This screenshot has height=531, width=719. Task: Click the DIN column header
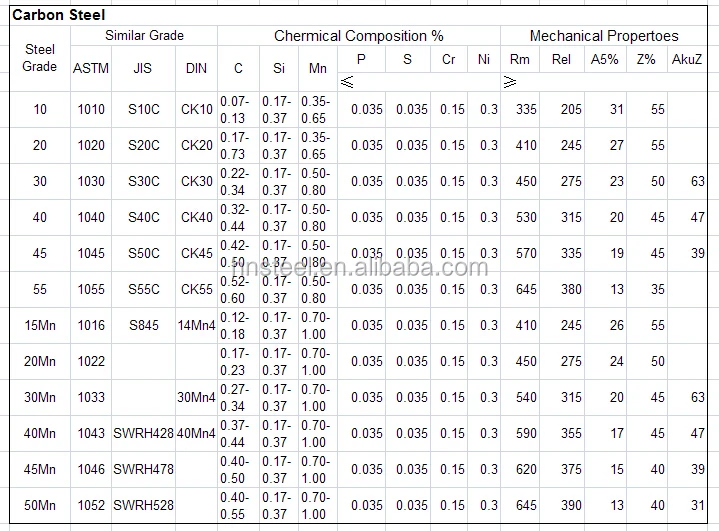[x=196, y=68]
